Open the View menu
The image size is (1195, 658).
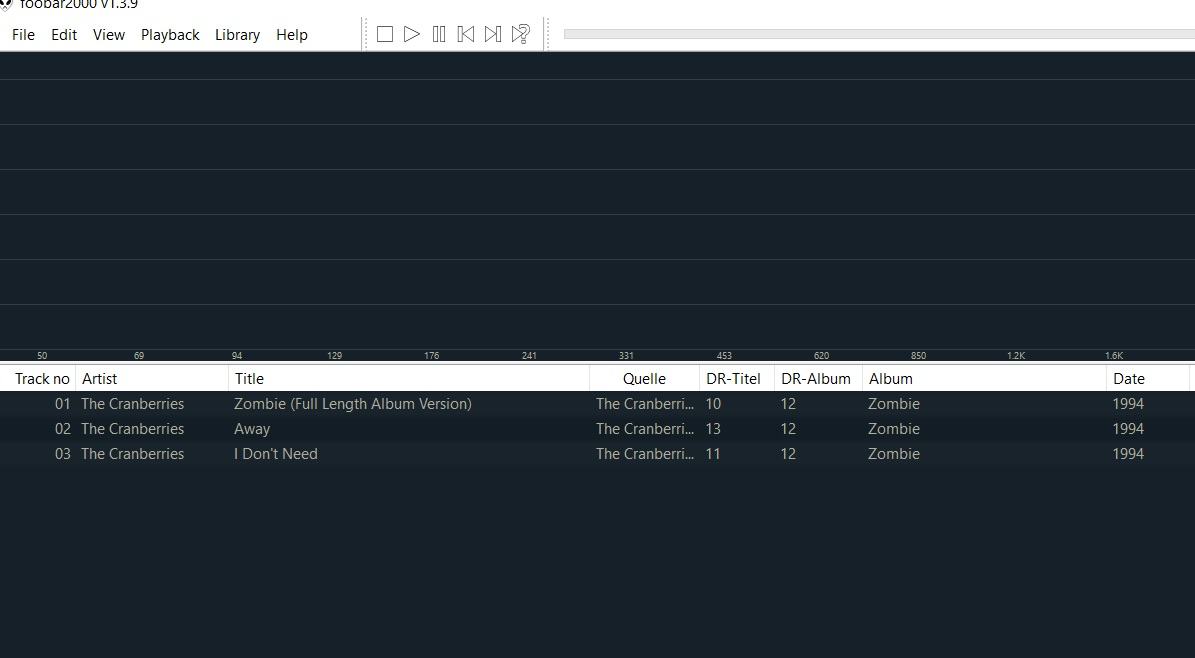click(x=109, y=35)
